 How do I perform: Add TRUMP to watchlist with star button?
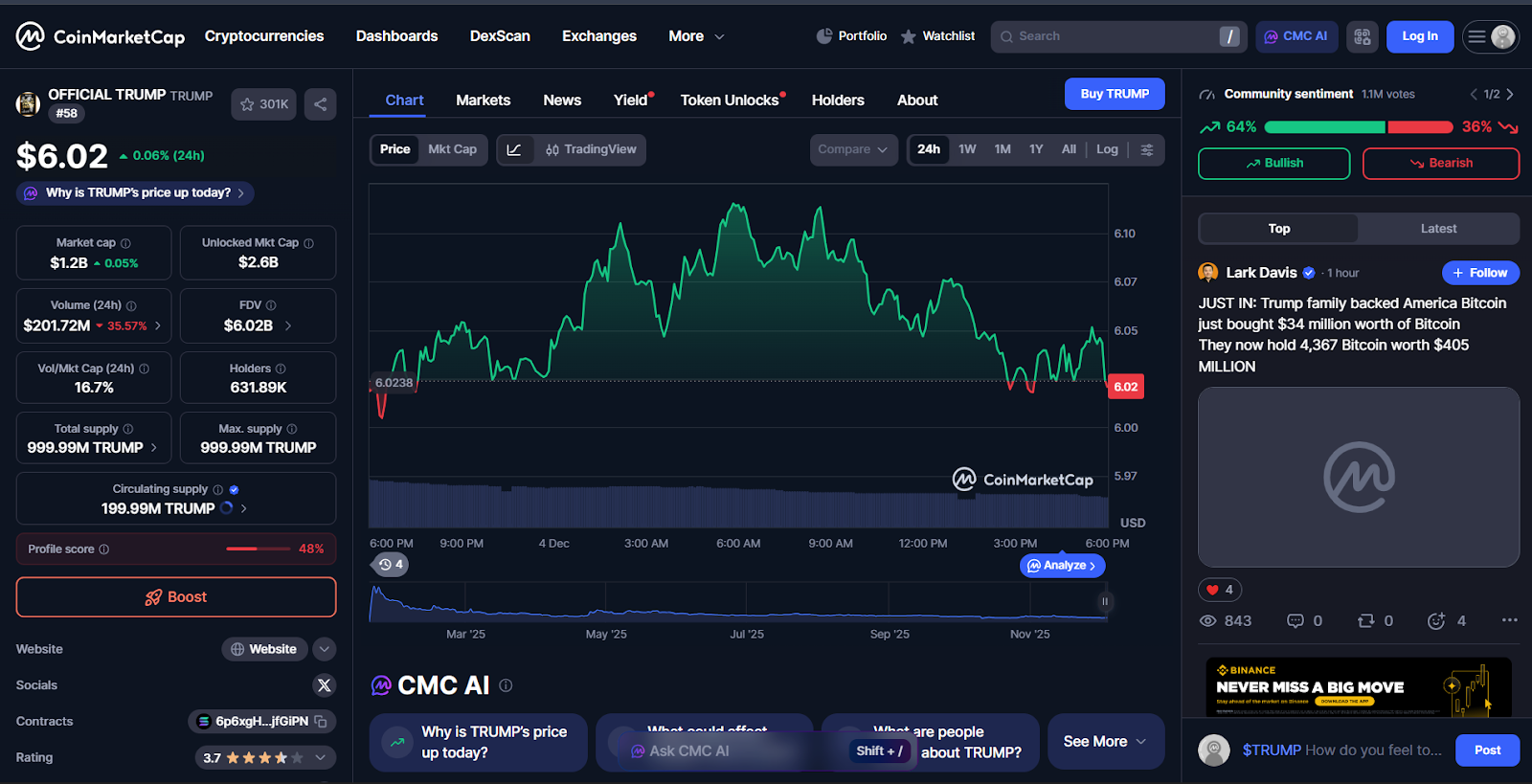(263, 104)
